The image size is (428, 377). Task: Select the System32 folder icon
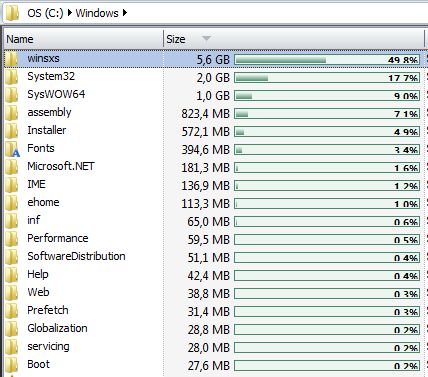click(x=12, y=77)
